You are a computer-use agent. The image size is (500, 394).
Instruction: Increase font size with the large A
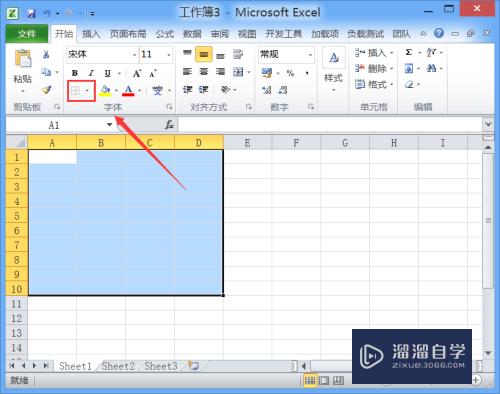[x=137, y=73]
